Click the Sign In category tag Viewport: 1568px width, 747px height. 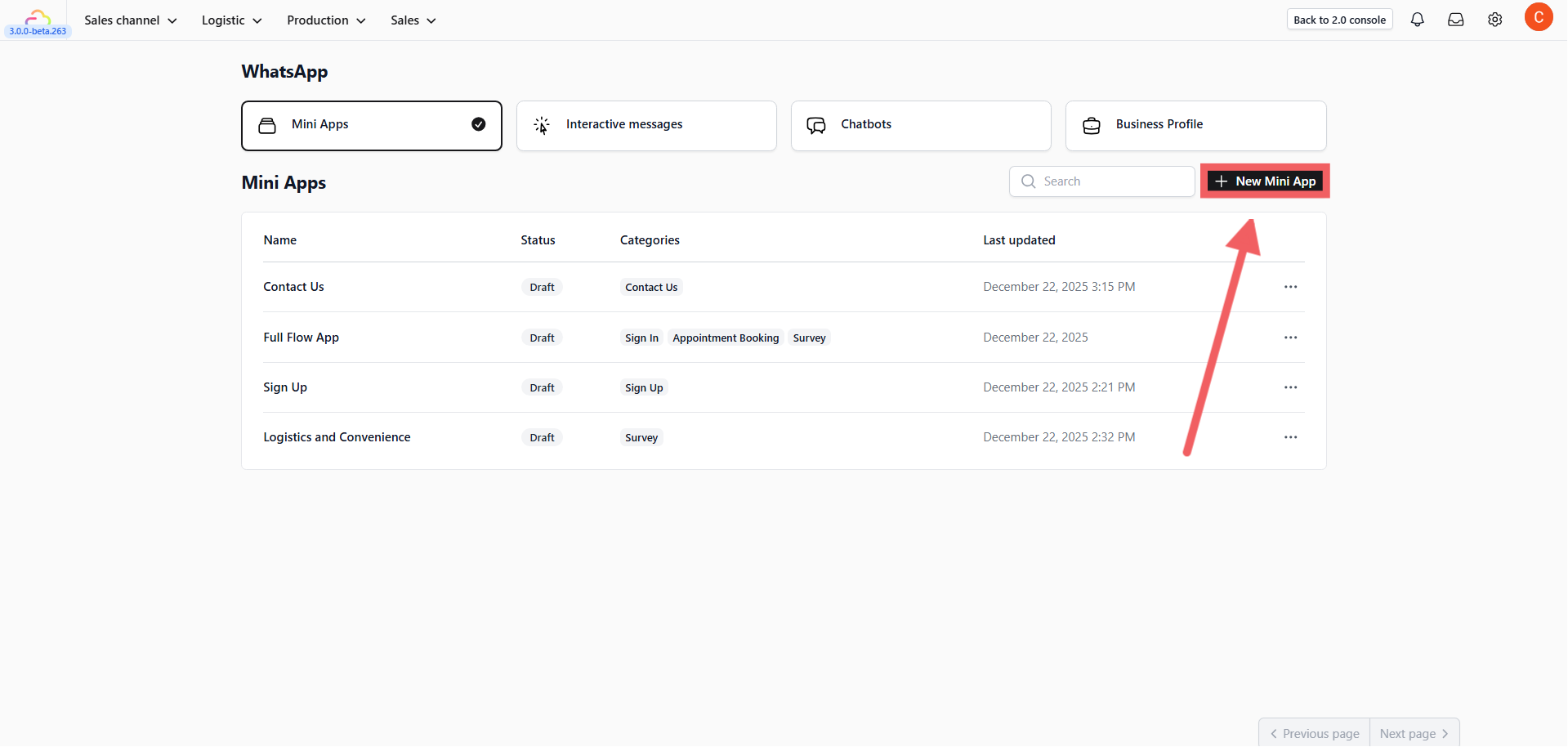641,338
